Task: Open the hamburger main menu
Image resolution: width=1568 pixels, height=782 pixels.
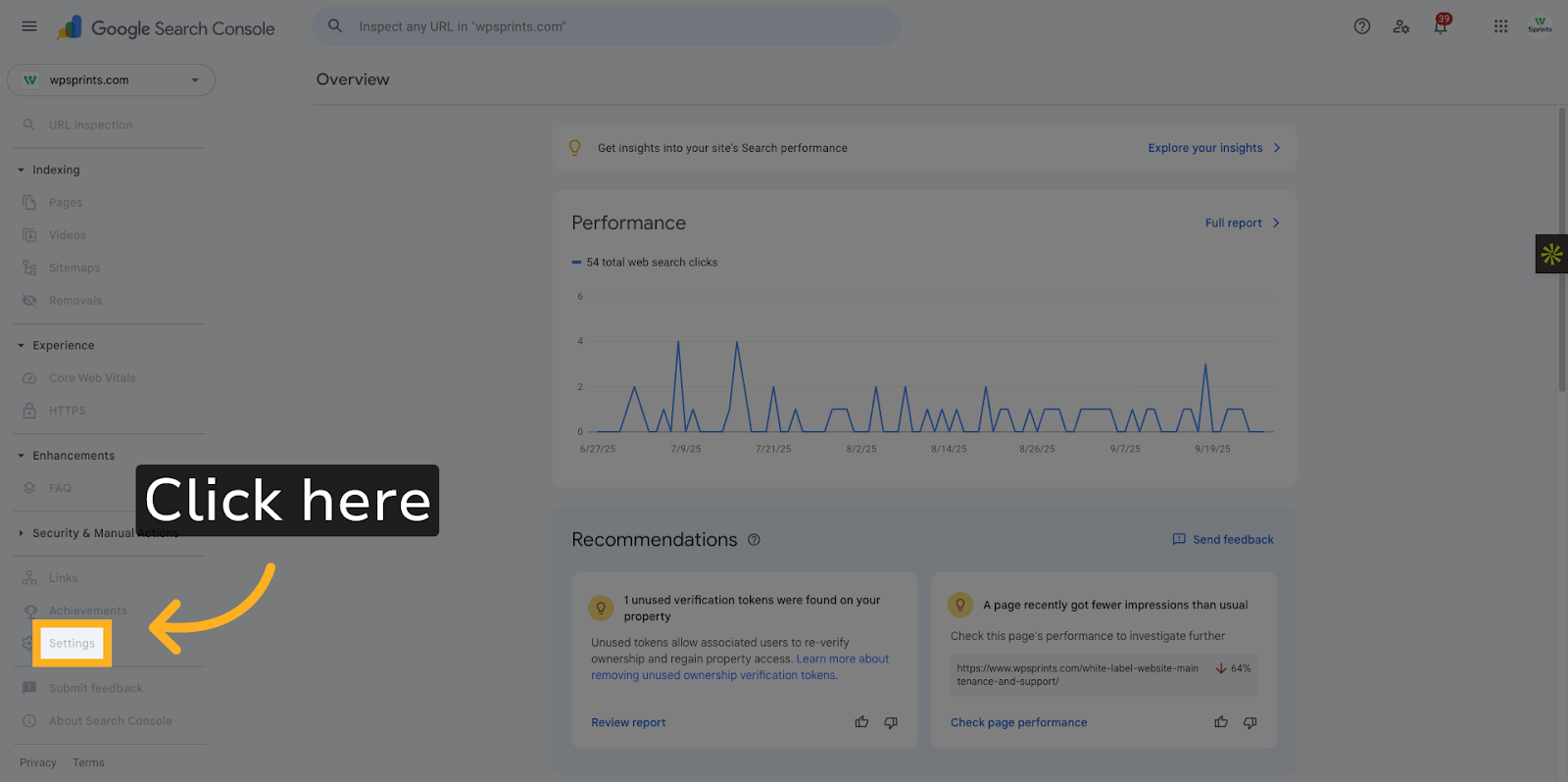Action: click(x=29, y=26)
